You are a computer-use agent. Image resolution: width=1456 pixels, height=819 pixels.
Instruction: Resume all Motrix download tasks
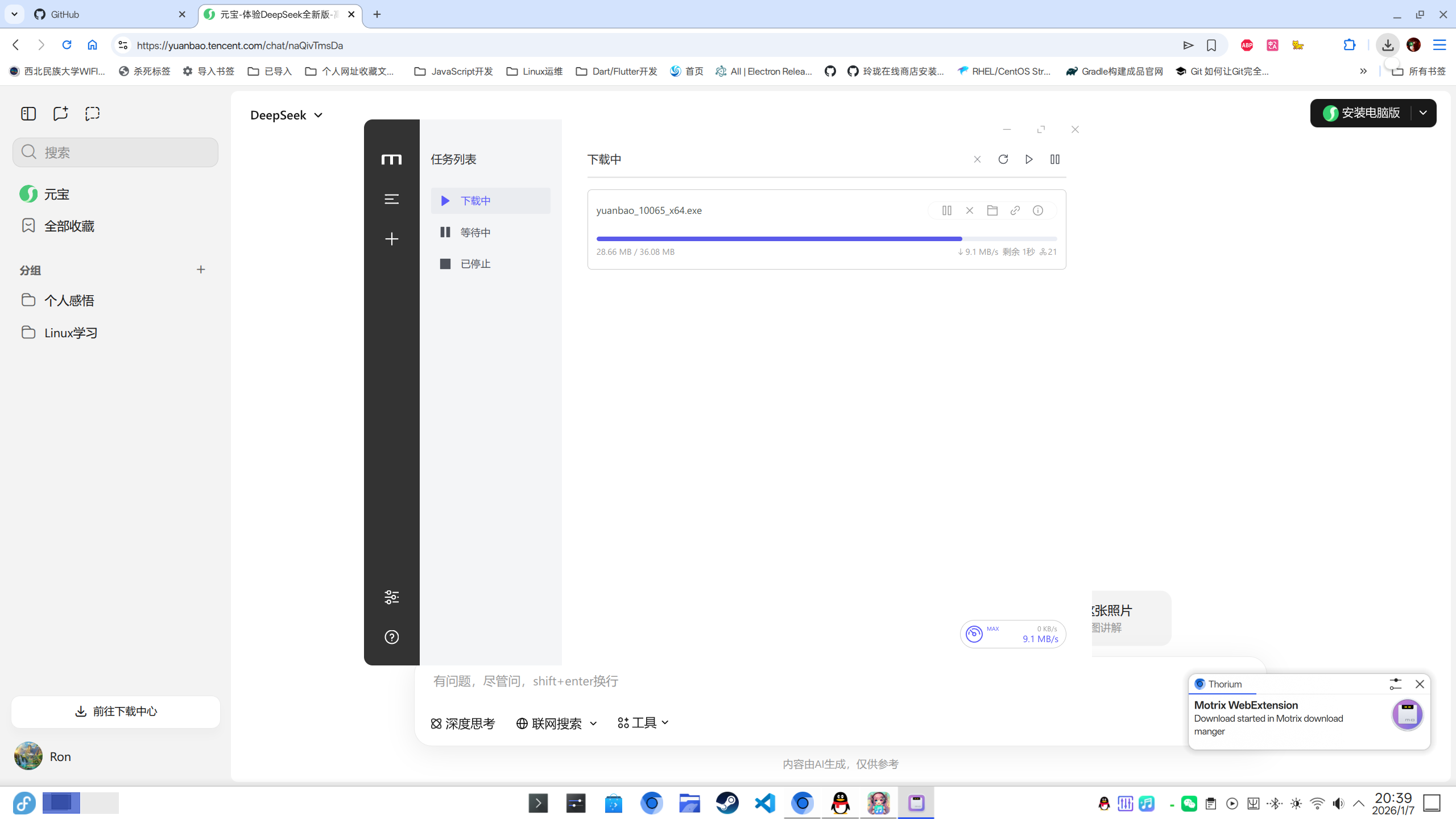[x=1029, y=159]
